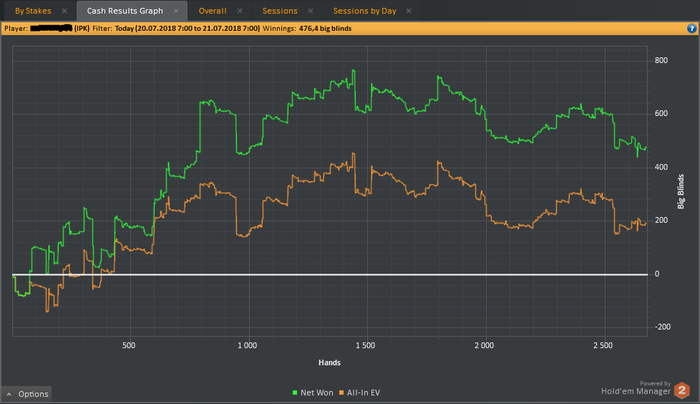Close the By Stakes tab
Viewport: 700px width, 404px height.
[64, 11]
